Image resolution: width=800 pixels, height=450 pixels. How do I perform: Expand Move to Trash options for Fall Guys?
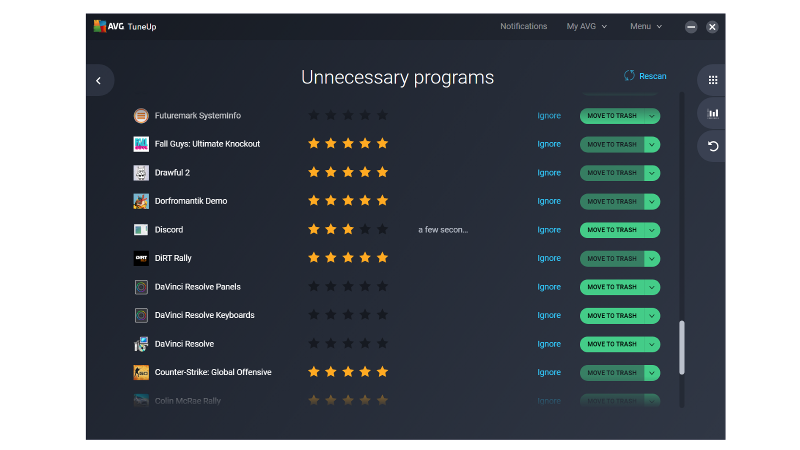pyautogui.click(x=652, y=144)
